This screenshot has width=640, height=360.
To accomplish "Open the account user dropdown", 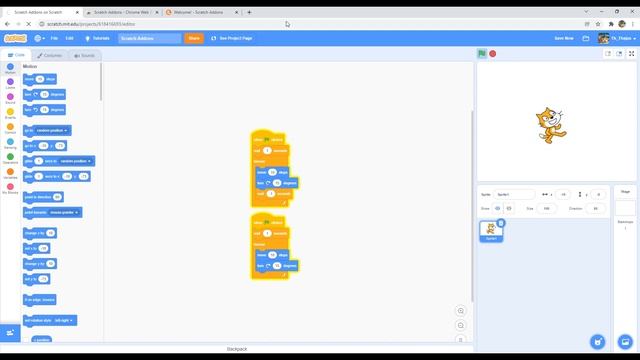I will (x=617, y=38).
